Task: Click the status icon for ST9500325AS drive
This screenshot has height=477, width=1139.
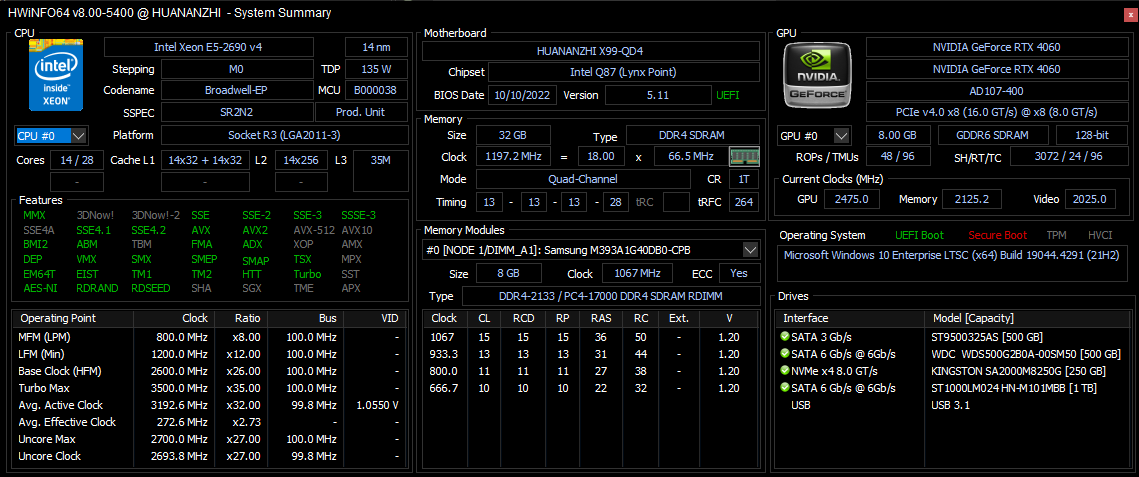Action: click(x=786, y=337)
